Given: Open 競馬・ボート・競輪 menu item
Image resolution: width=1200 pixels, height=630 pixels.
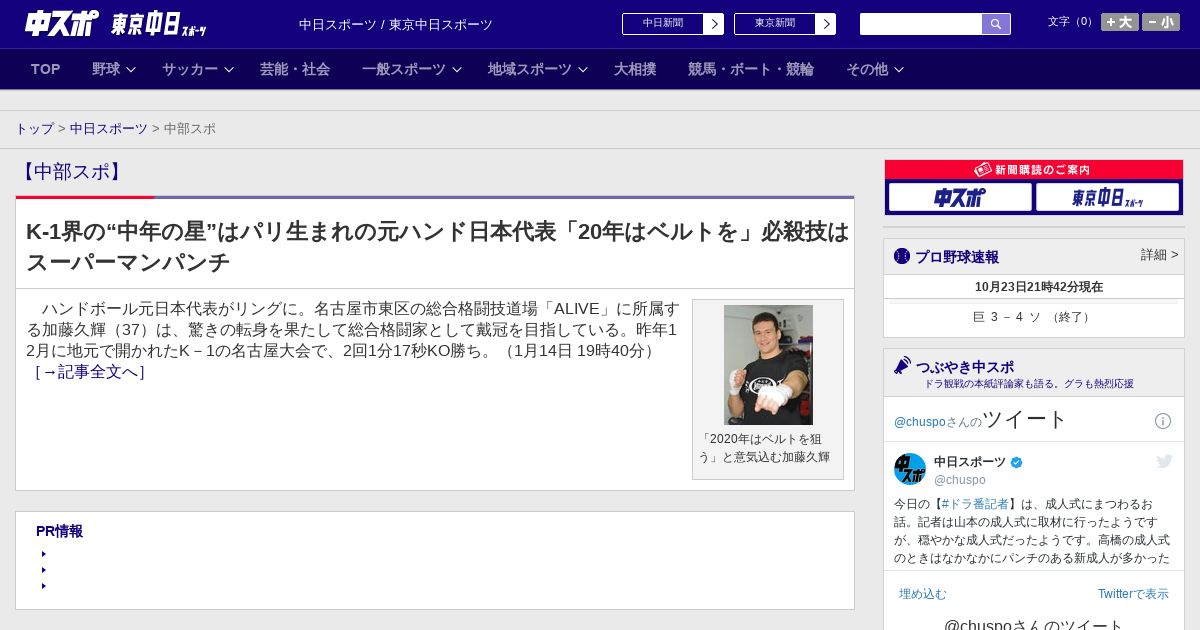Looking at the screenshot, I should coord(751,69).
